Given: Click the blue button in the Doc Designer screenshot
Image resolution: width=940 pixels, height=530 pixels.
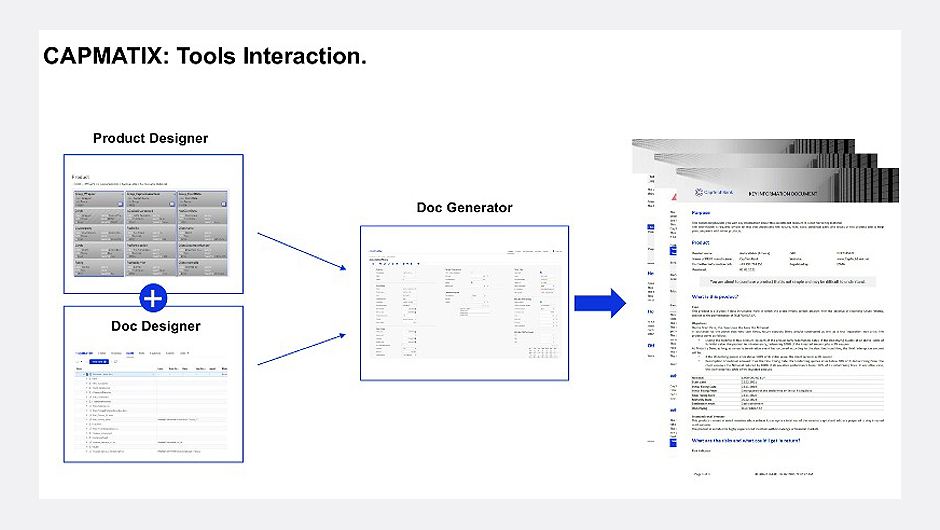Looking at the screenshot, I should [99, 362].
